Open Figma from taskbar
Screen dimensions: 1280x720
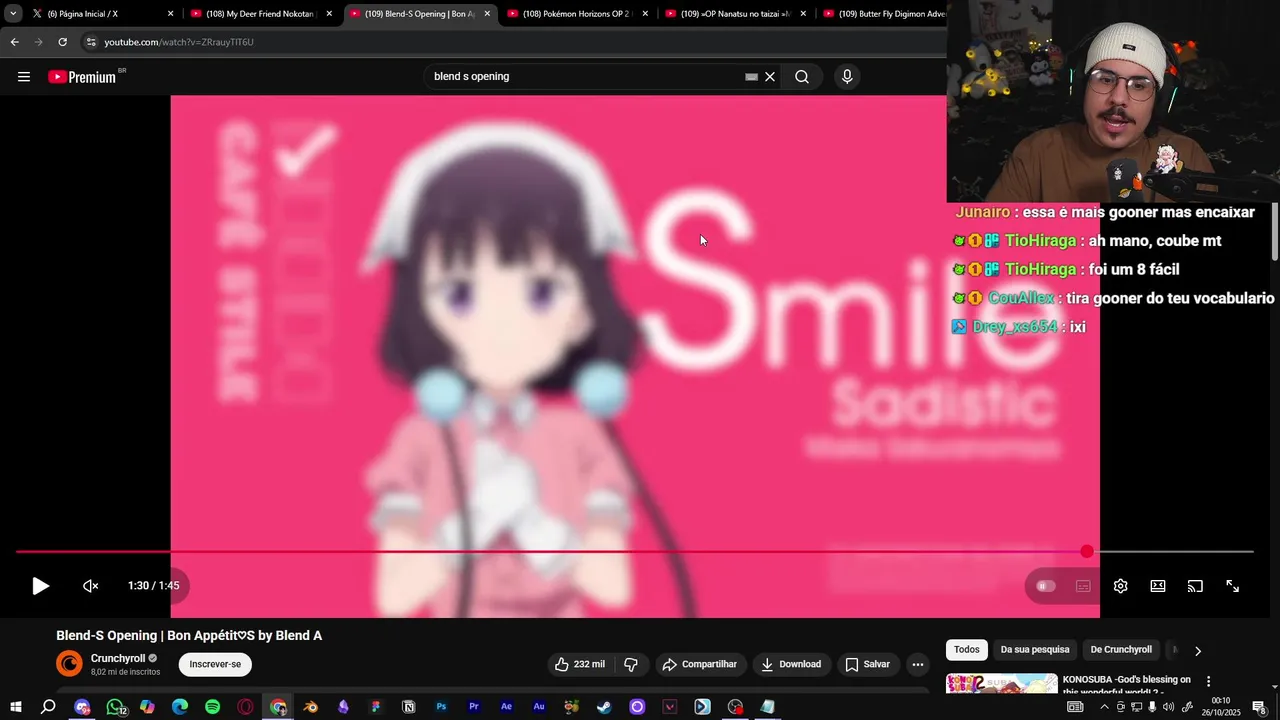click(376, 707)
